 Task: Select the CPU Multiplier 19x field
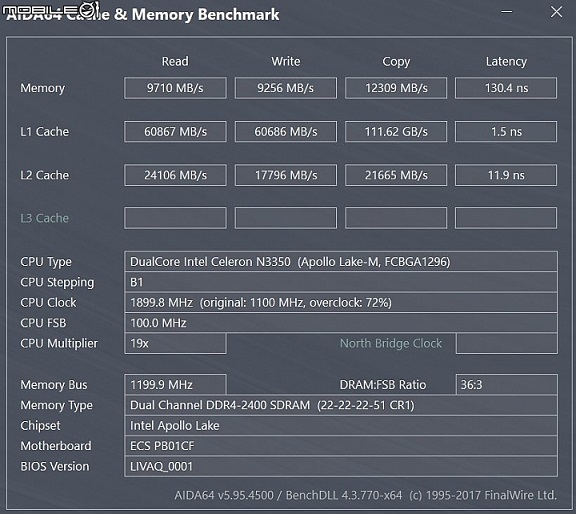pos(175,344)
